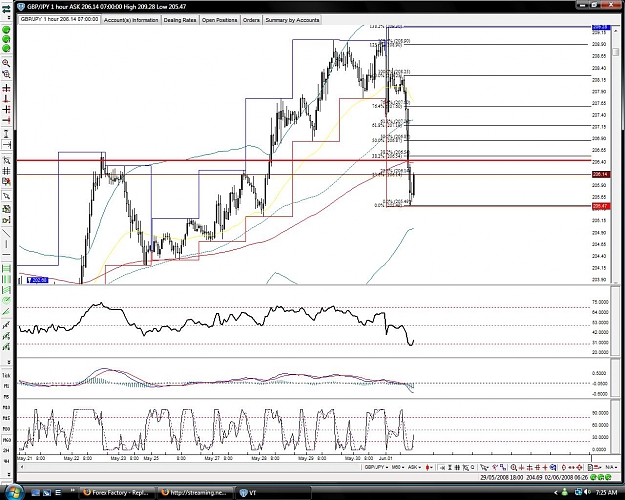Screen dimensions: 625x500
Task: Switch chart to M1 timeframe
Action: [x=6, y=386]
